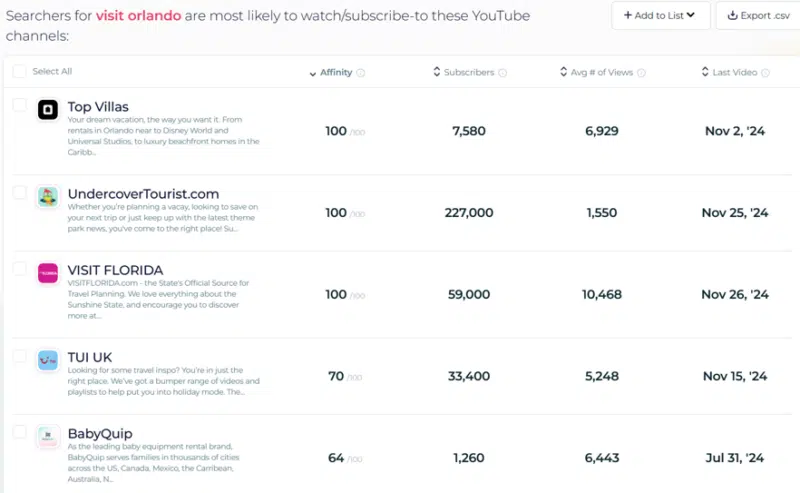Open UndercoverTourist.com channel avatar icon

point(48,197)
